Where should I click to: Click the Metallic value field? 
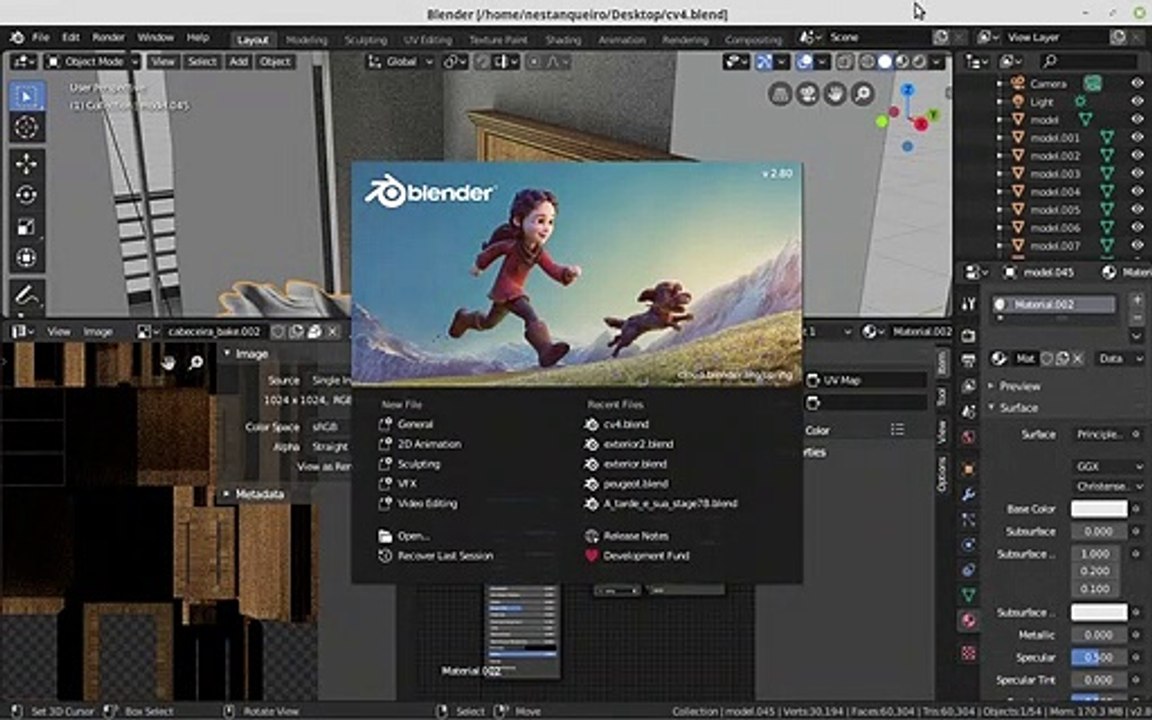coord(1098,635)
